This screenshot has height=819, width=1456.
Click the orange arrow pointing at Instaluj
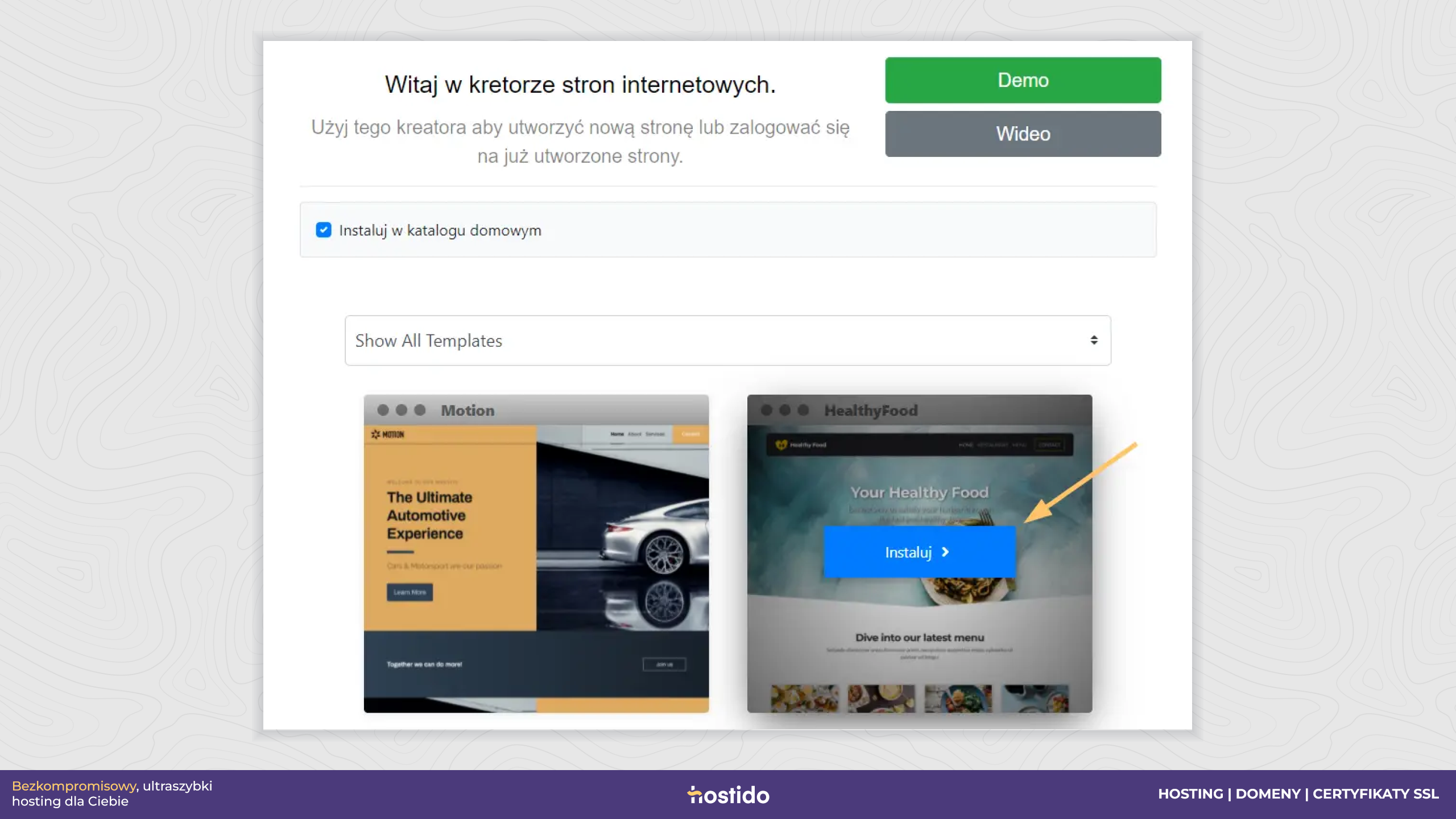pos(1079,482)
